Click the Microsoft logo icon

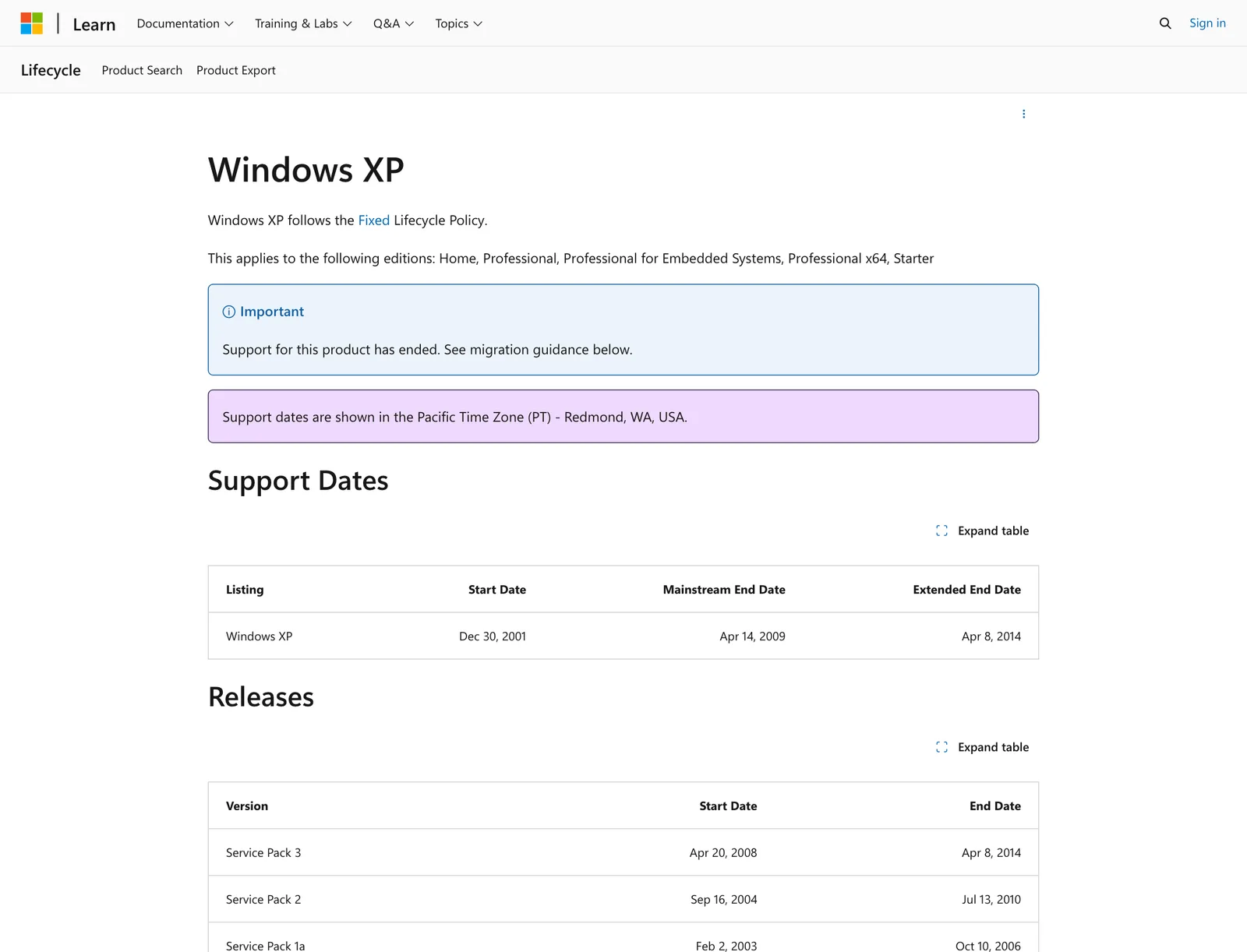[x=32, y=23]
